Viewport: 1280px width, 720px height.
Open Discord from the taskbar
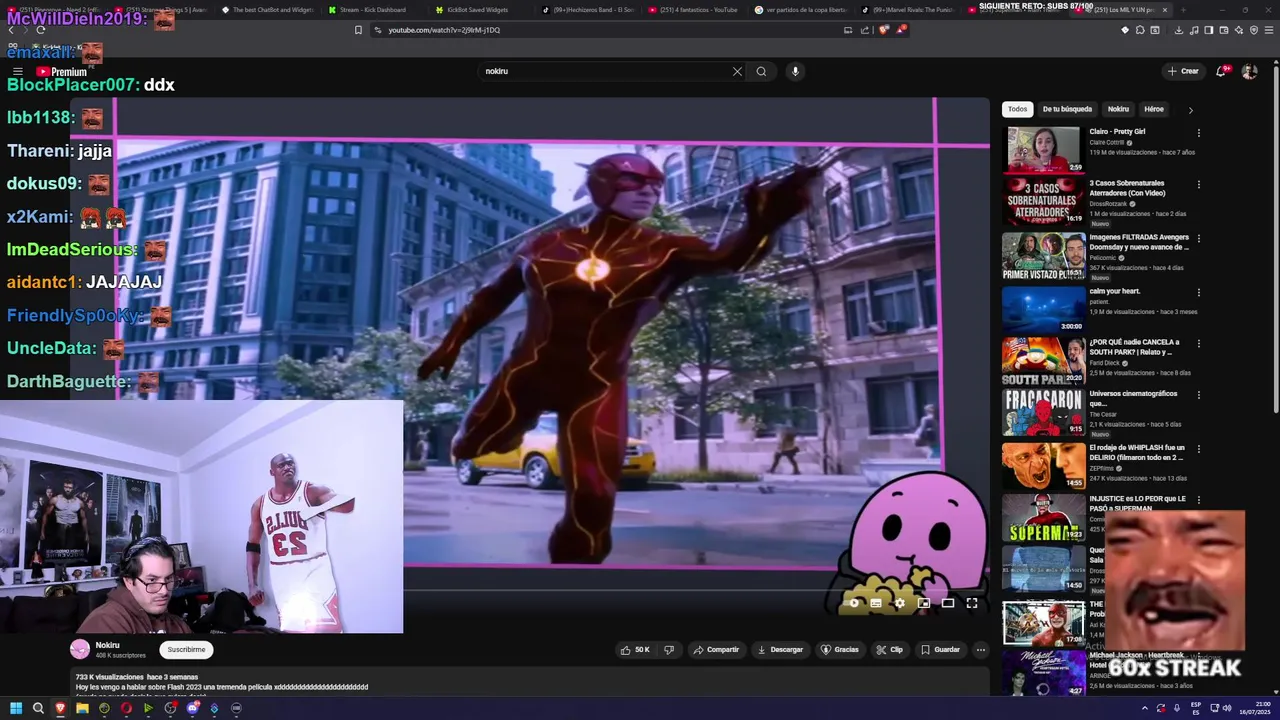click(x=192, y=708)
